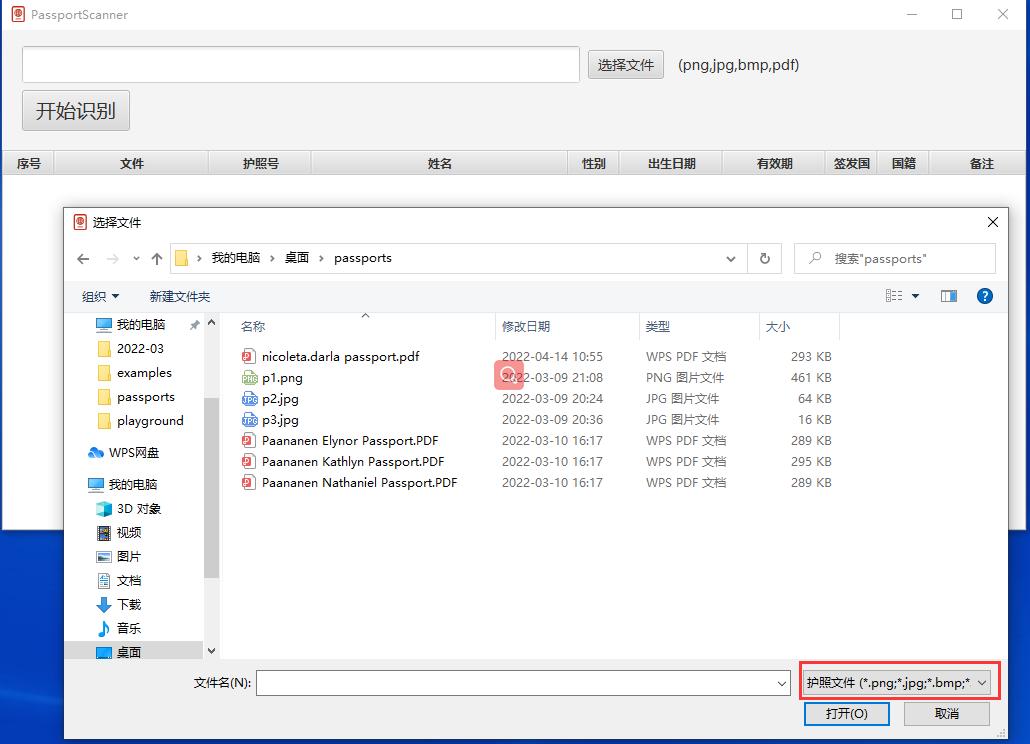This screenshot has width=1030, height=744.
Task: Click sidebar scrollbar up arrow
Action: (212, 323)
